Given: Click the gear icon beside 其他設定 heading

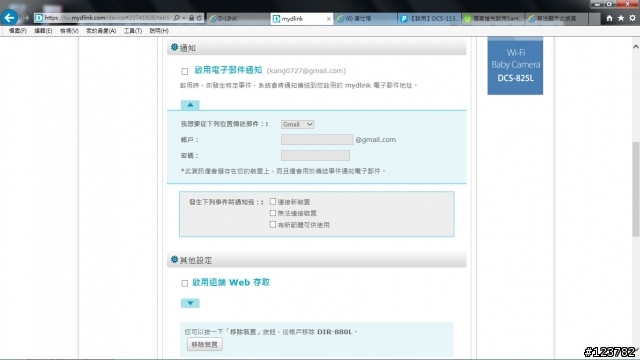Looking at the screenshot, I should (x=174, y=260).
